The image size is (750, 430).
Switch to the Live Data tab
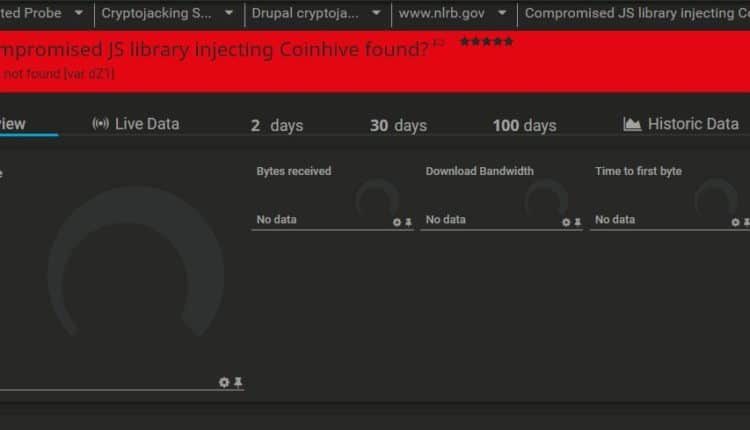tap(146, 124)
